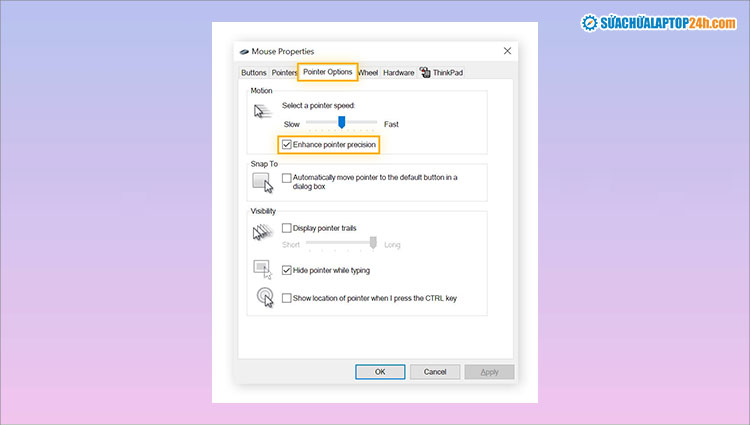This screenshot has width=750, height=425.
Task: Close the Mouse Properties dialog
Action: click(x=507, y=51)
